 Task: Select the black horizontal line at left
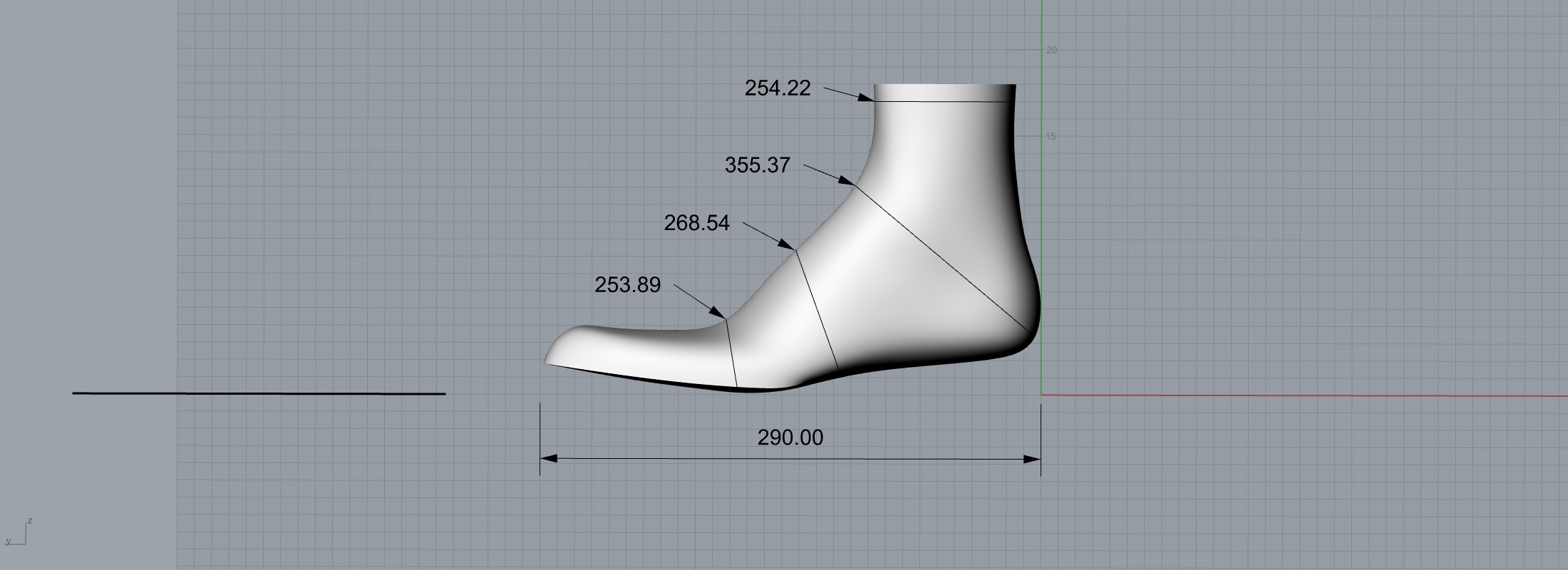259,393
